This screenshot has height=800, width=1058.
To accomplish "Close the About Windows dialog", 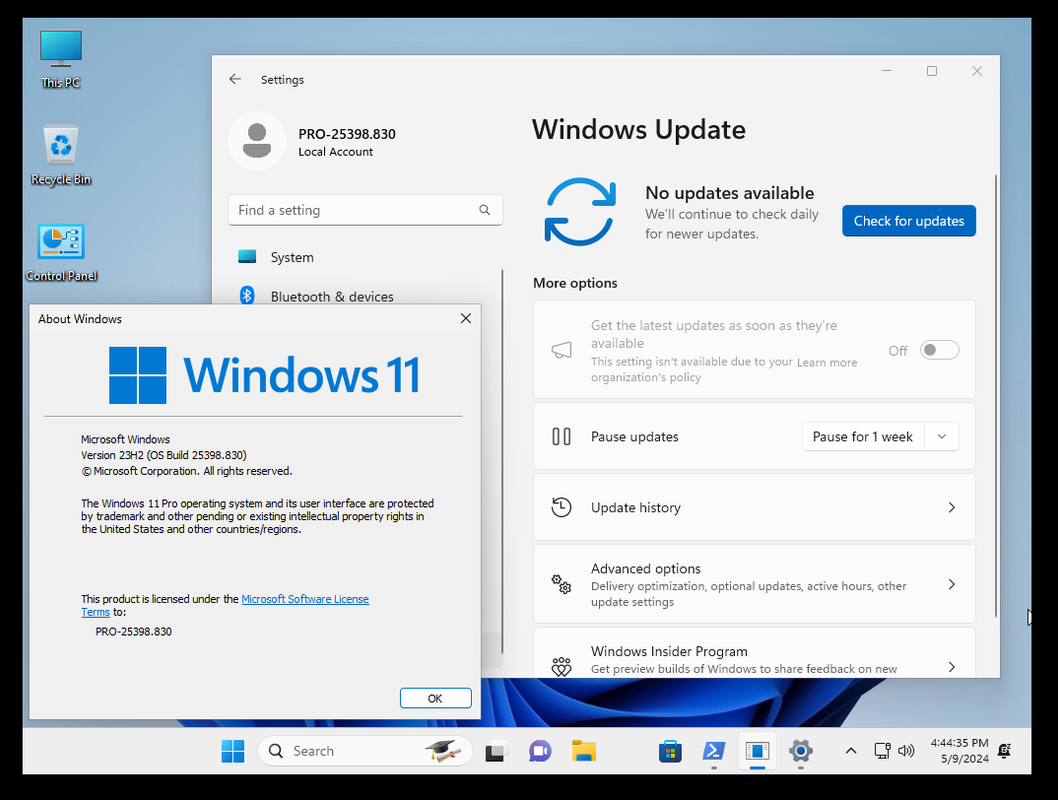I will 466,318.
